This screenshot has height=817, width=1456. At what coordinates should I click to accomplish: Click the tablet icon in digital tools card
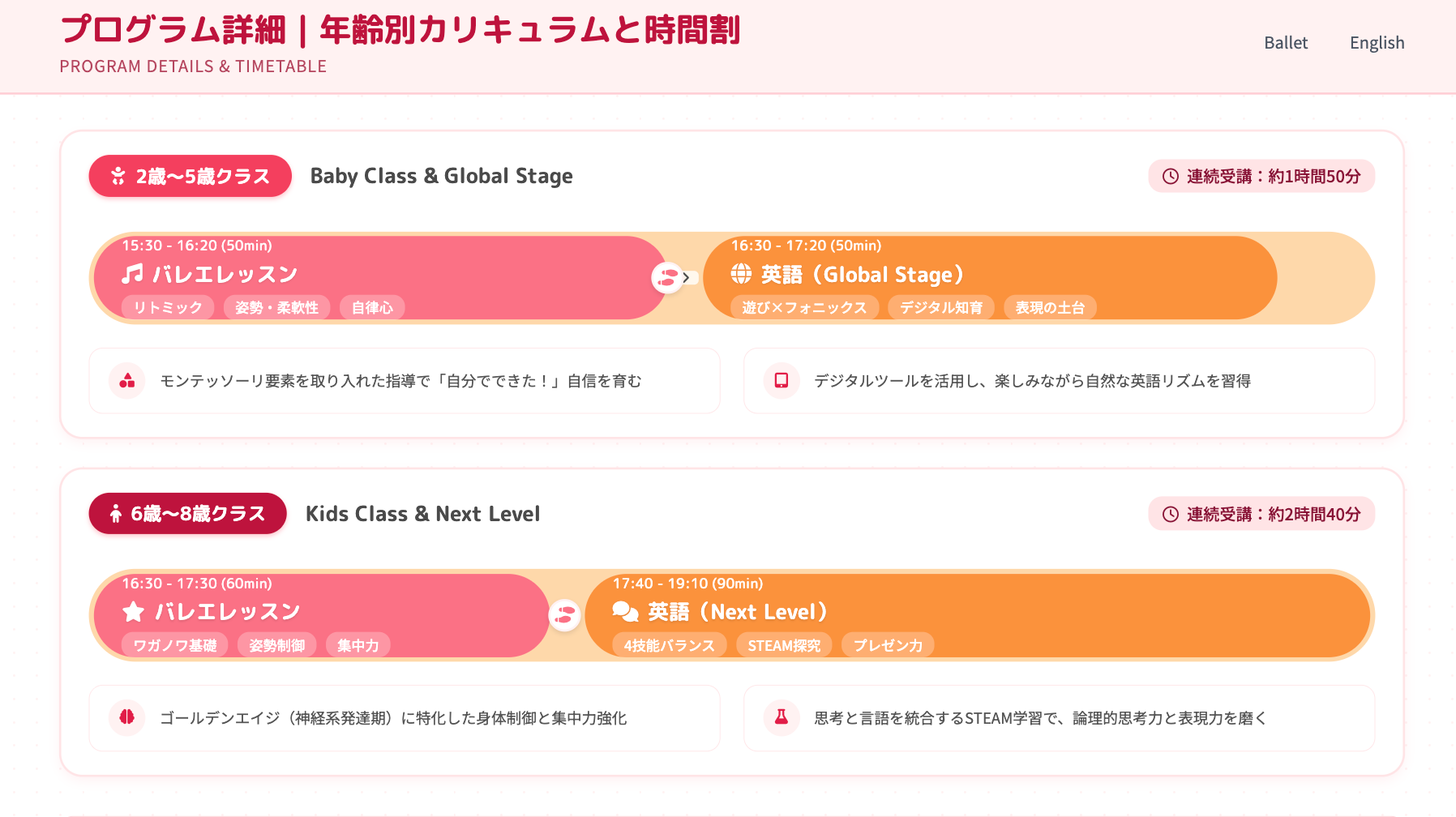(x=782, y=381)
